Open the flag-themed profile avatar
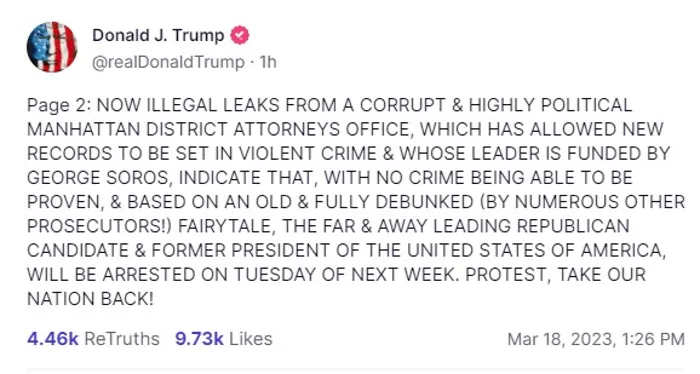This screenshot has height=374, width=700. (x=52, y=47)
